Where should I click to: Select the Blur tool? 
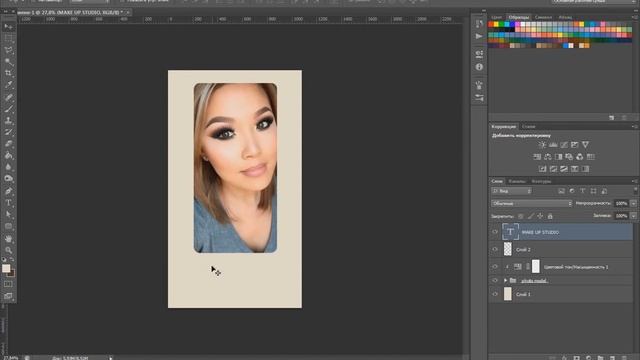pyautogui.click(x=9, y=167)
